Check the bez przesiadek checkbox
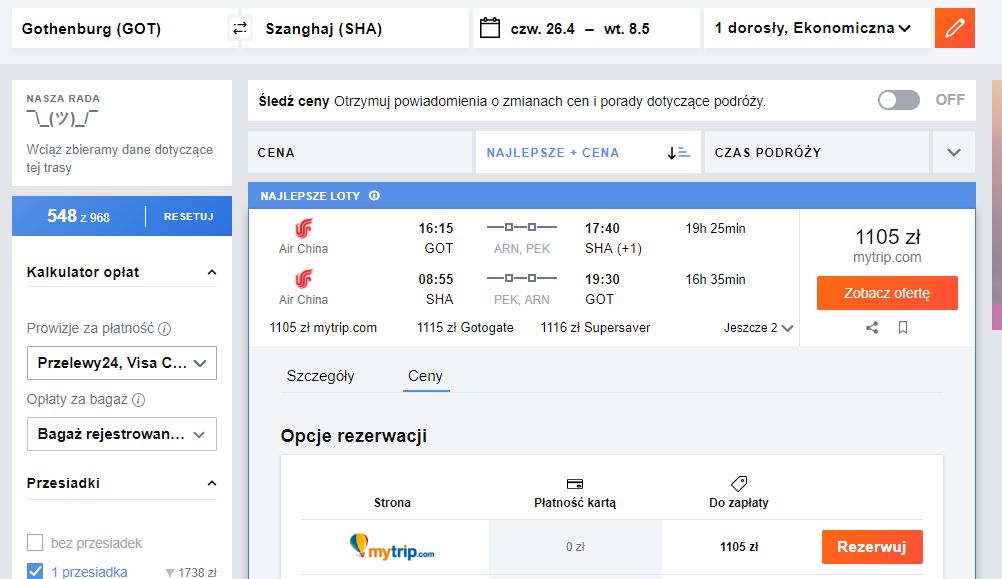The image size is (1002, 579). click(35, 543)
